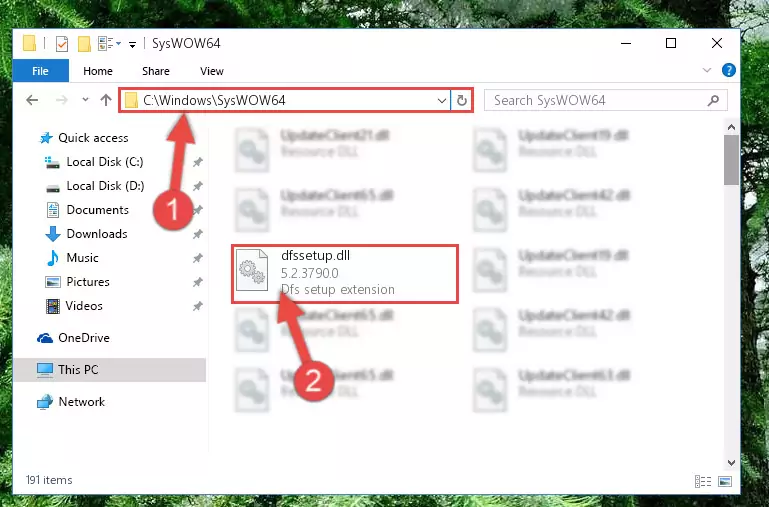Screen dimensions: 769x507
Task: Open Local Disk (D:) in the sidebar
Action: coord(105,186)
